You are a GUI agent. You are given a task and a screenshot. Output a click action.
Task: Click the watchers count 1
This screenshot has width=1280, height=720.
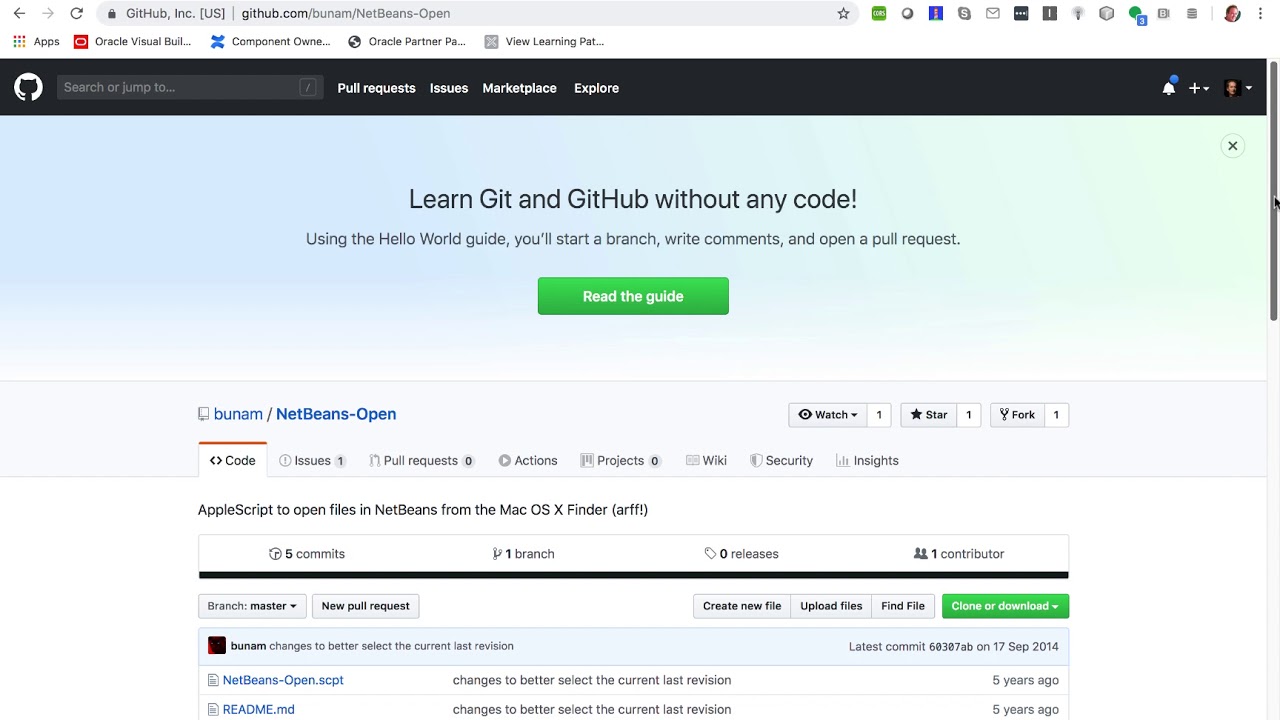pos(879,415)
